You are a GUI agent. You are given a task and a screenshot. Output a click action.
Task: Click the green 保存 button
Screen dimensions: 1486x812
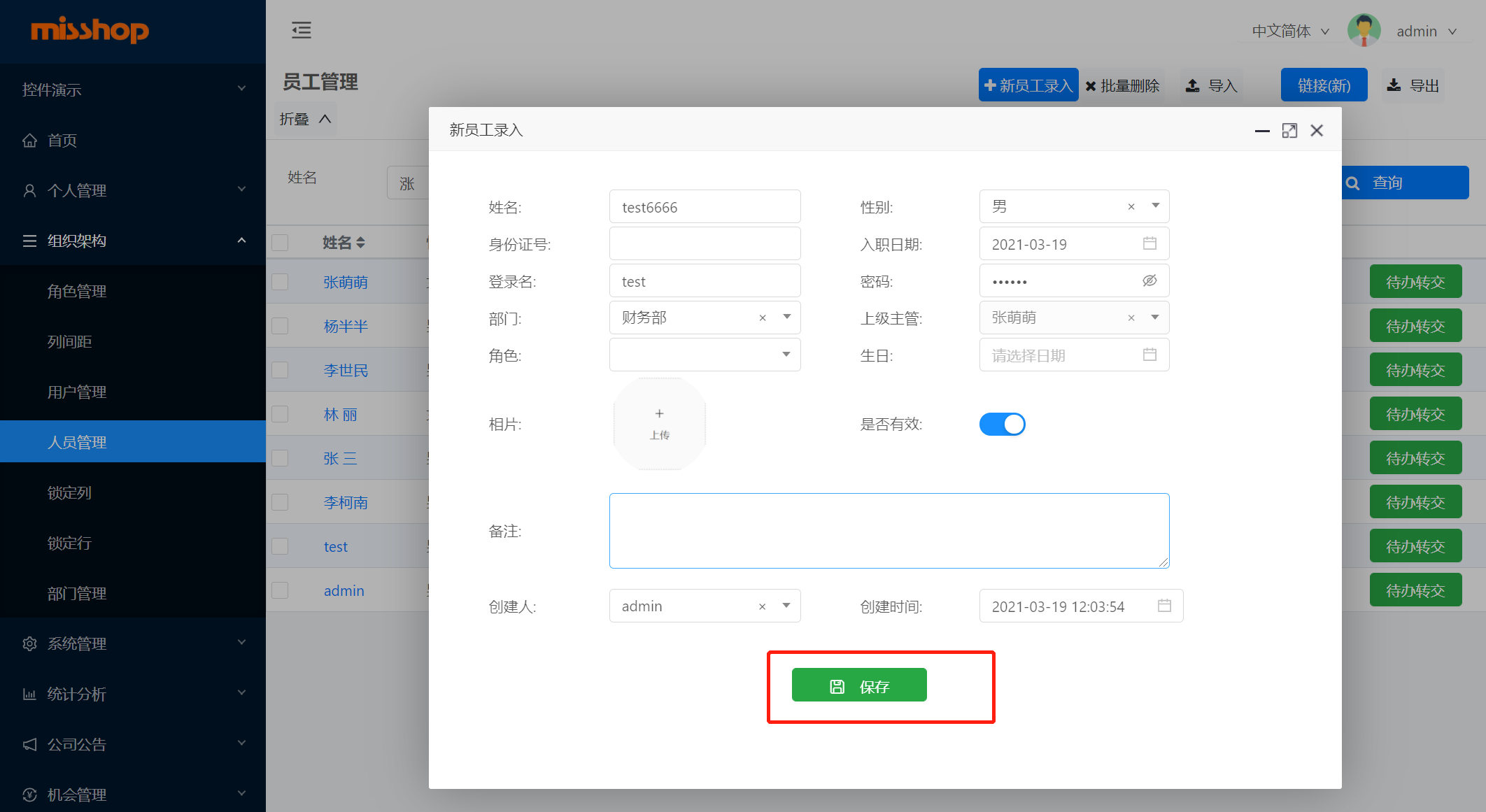point(859,685)
